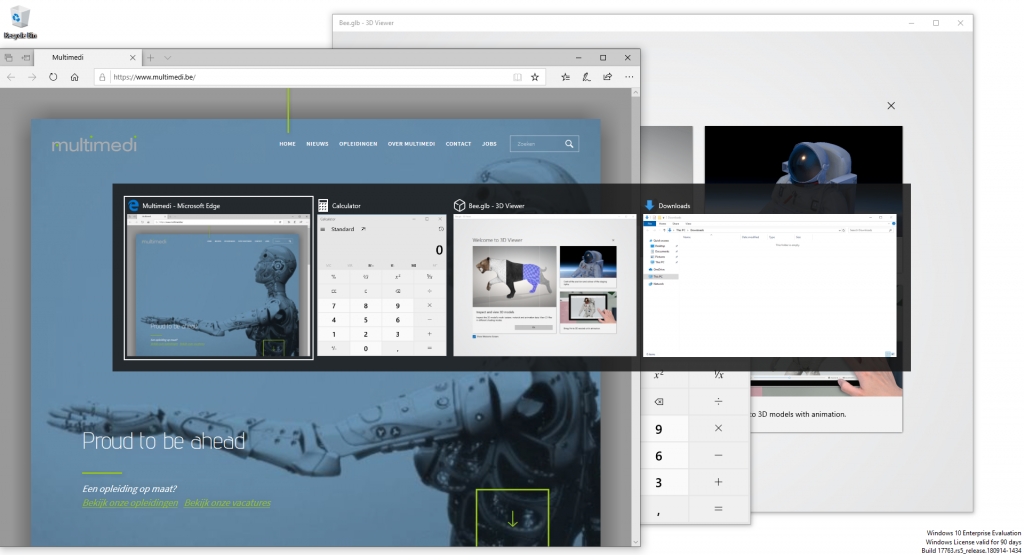Open tabs you've set aside icon
The width and height of the screenshot is (1024, 555).
click(x=8, y=57)
